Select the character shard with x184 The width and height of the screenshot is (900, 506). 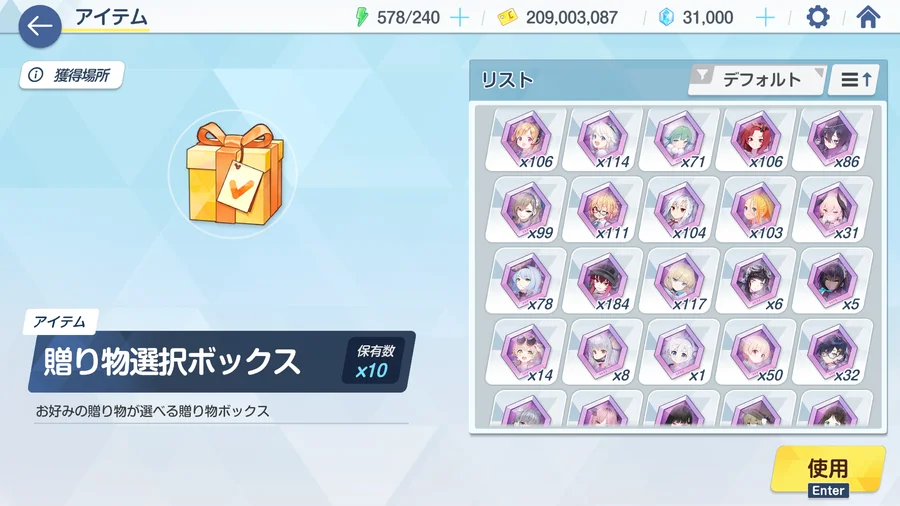point(602,281)
